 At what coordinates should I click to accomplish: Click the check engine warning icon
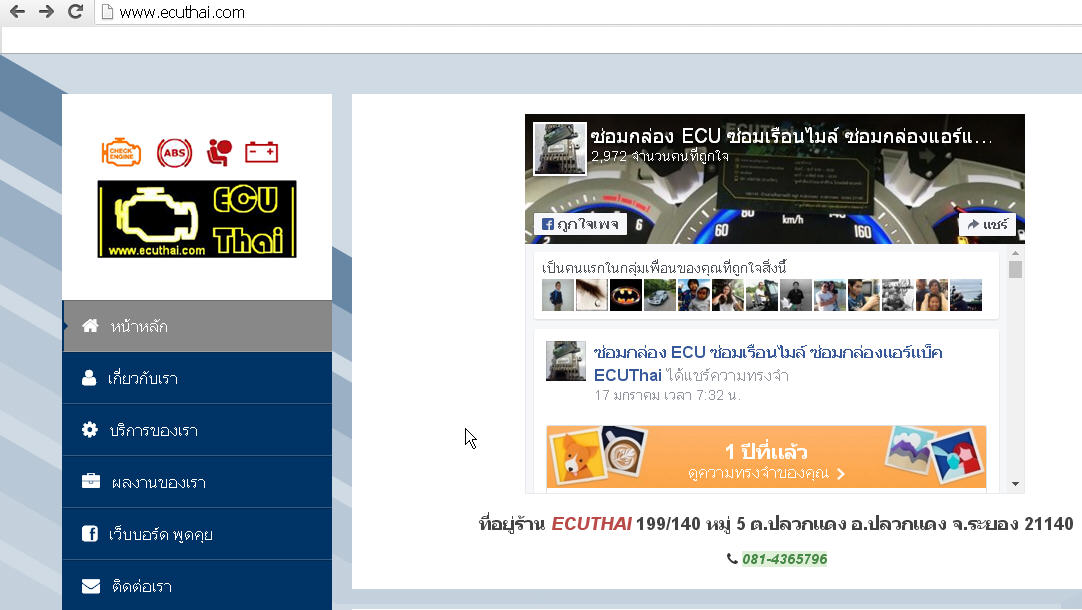click(121, 152)
